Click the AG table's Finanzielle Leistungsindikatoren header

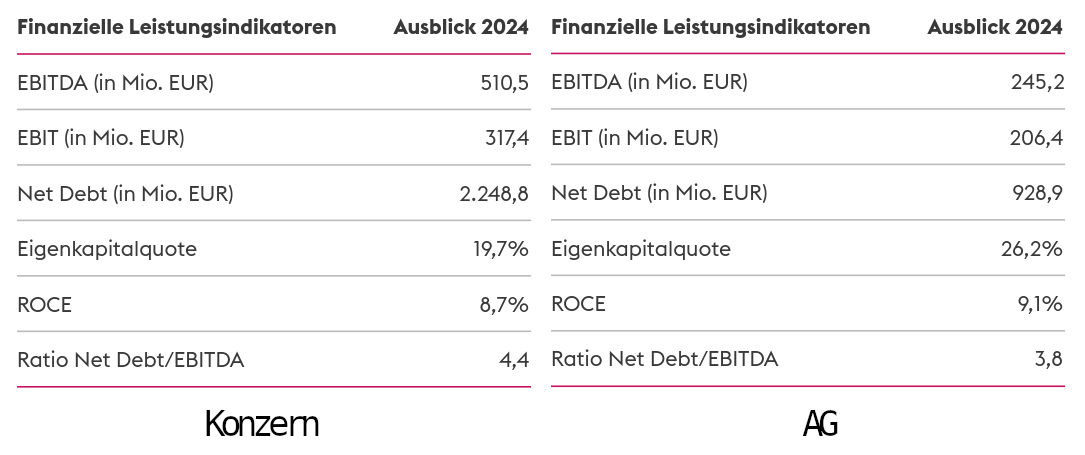[710, 28]
